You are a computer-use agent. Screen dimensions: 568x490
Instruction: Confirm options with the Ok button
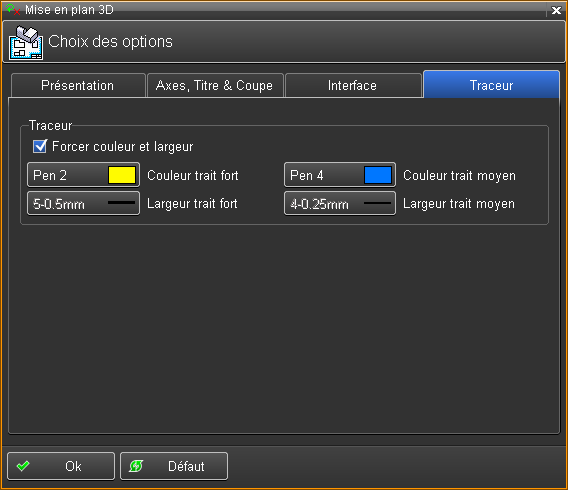pos(61,466)
